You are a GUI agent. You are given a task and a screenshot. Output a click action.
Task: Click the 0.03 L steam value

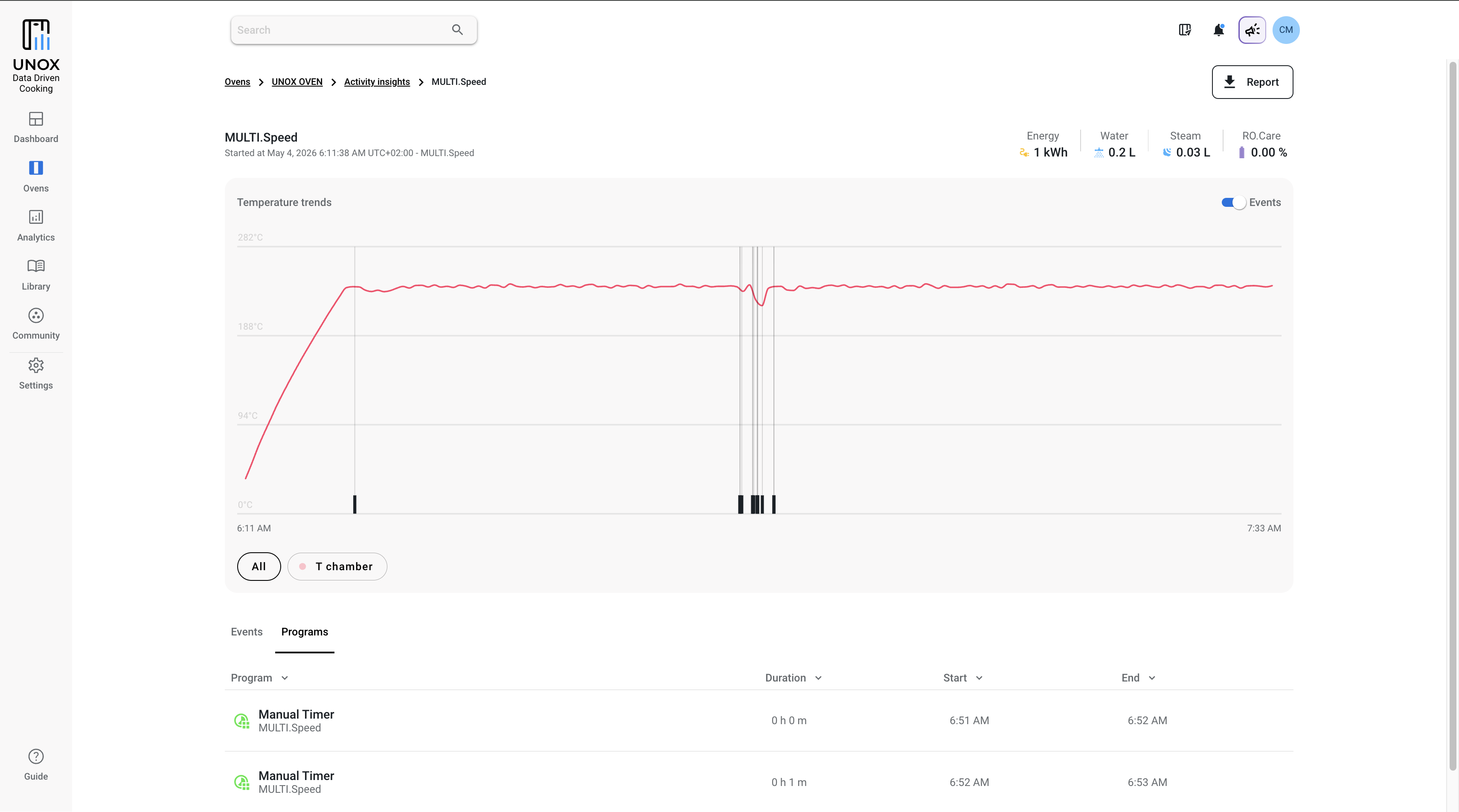(1193, 152)
